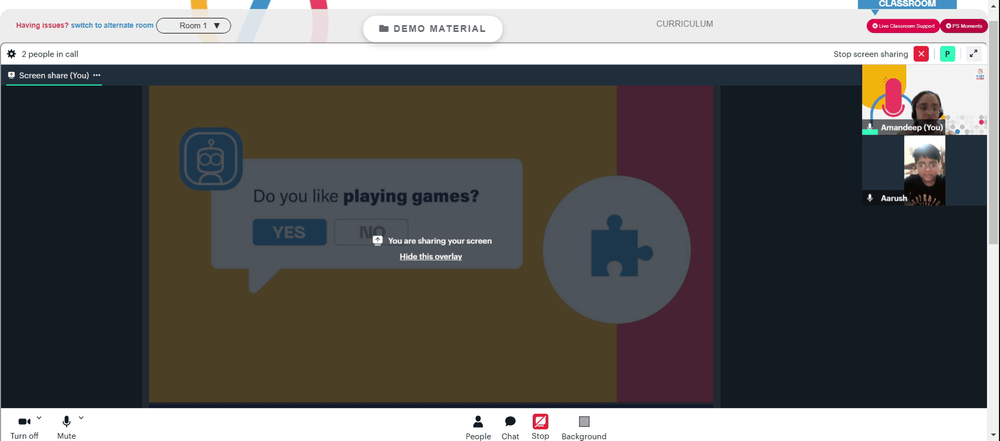
Task: Click the Hide this overlay link
Action: [x=430, y=257]
